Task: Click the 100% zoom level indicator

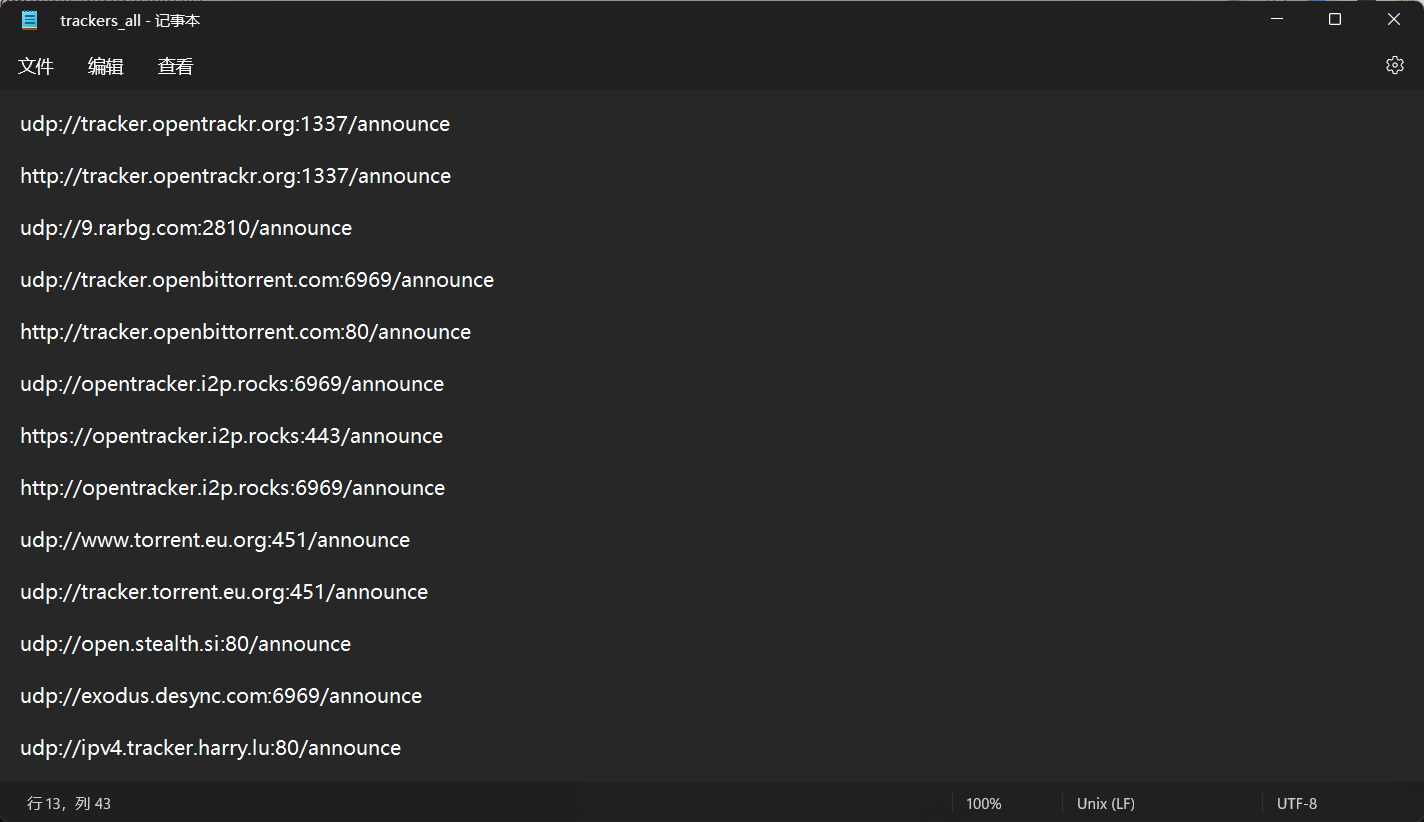Action: (x=984, y=804)
